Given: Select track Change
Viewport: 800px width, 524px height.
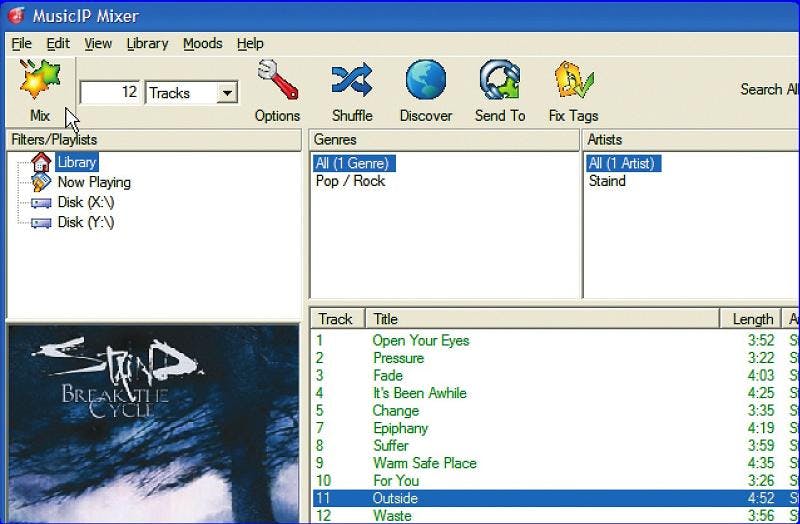Looking at the screenshot, I should 556,410.
